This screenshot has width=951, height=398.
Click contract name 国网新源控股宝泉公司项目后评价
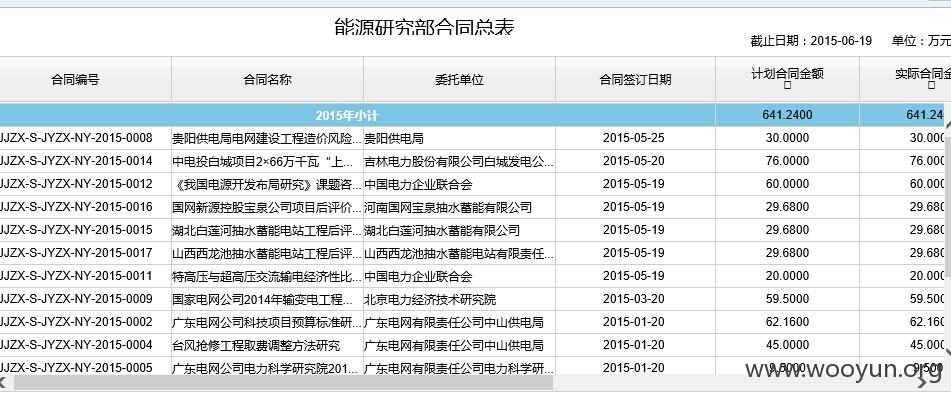[x=267, y=207]
